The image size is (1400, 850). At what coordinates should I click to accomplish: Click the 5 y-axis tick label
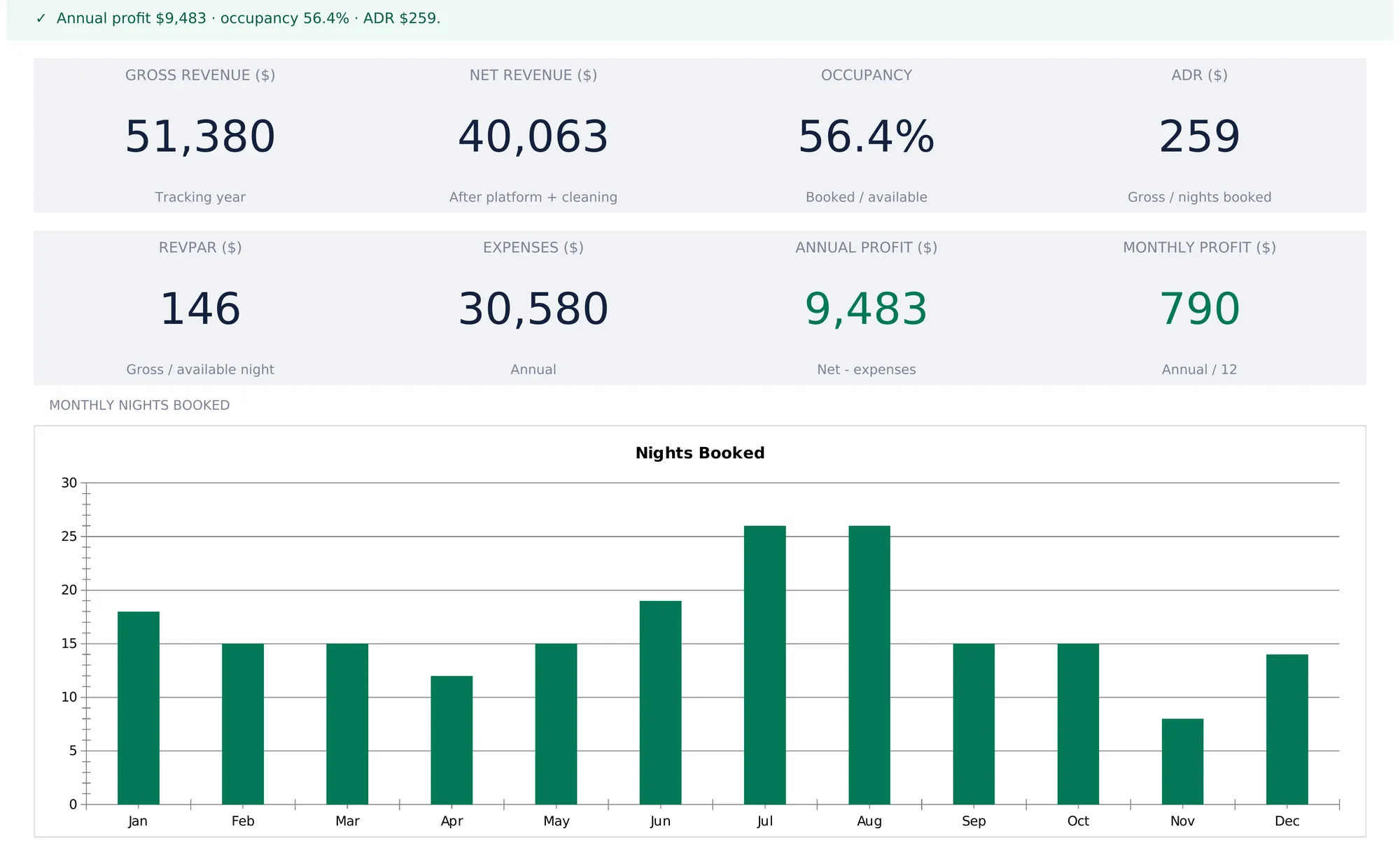[x=73, y=751]
